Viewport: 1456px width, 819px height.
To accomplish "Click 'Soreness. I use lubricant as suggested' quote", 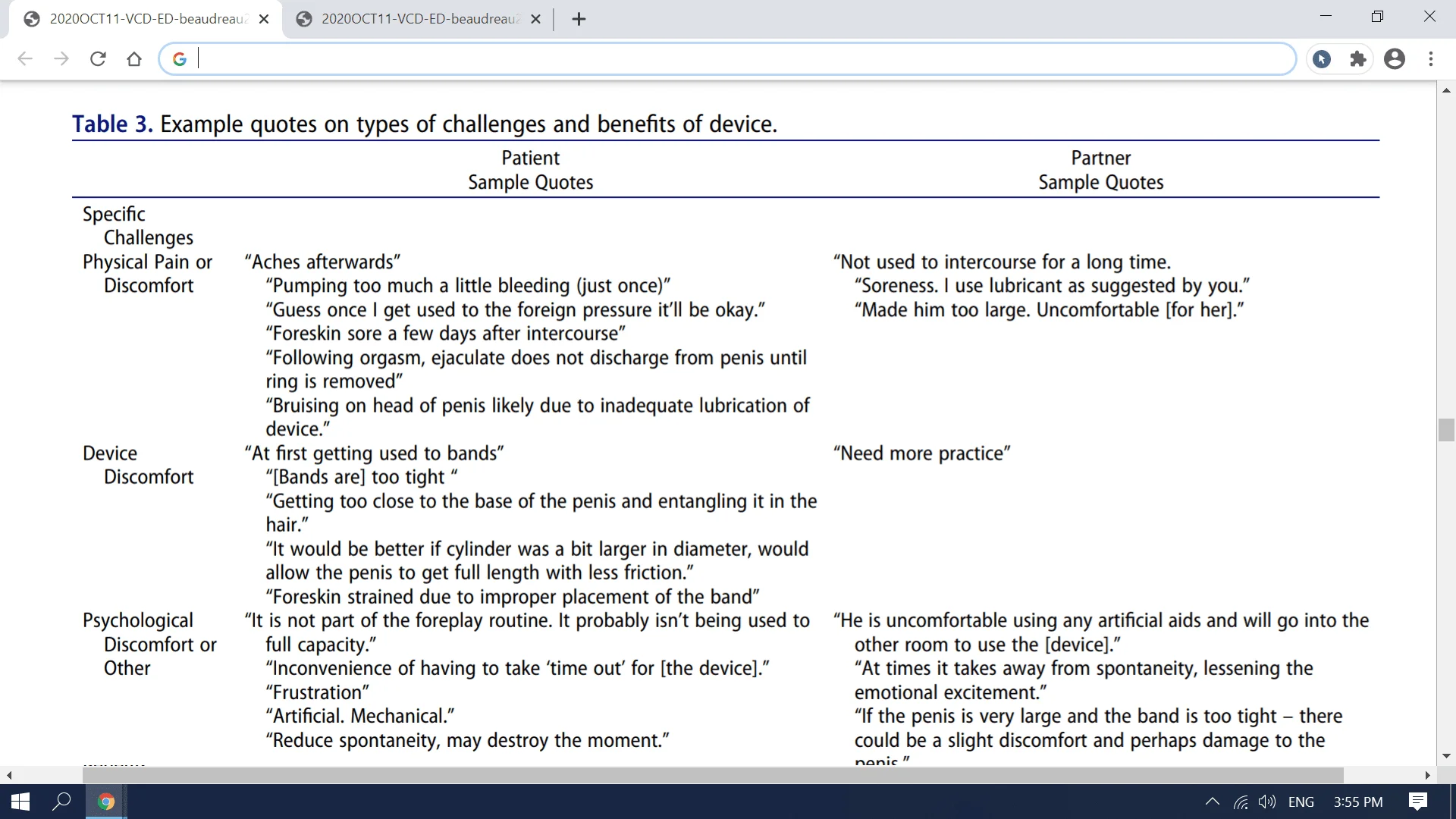I will [1053, 286].
